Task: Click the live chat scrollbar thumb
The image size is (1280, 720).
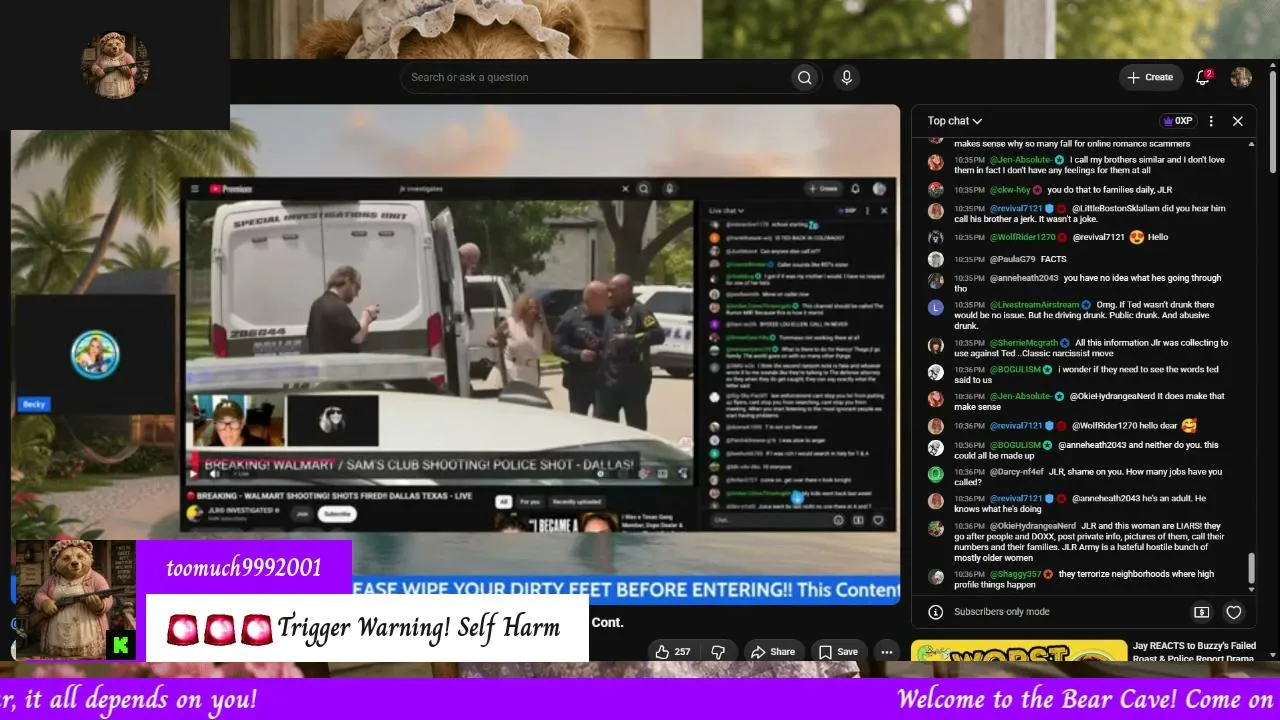Action: click(1250, 569)
